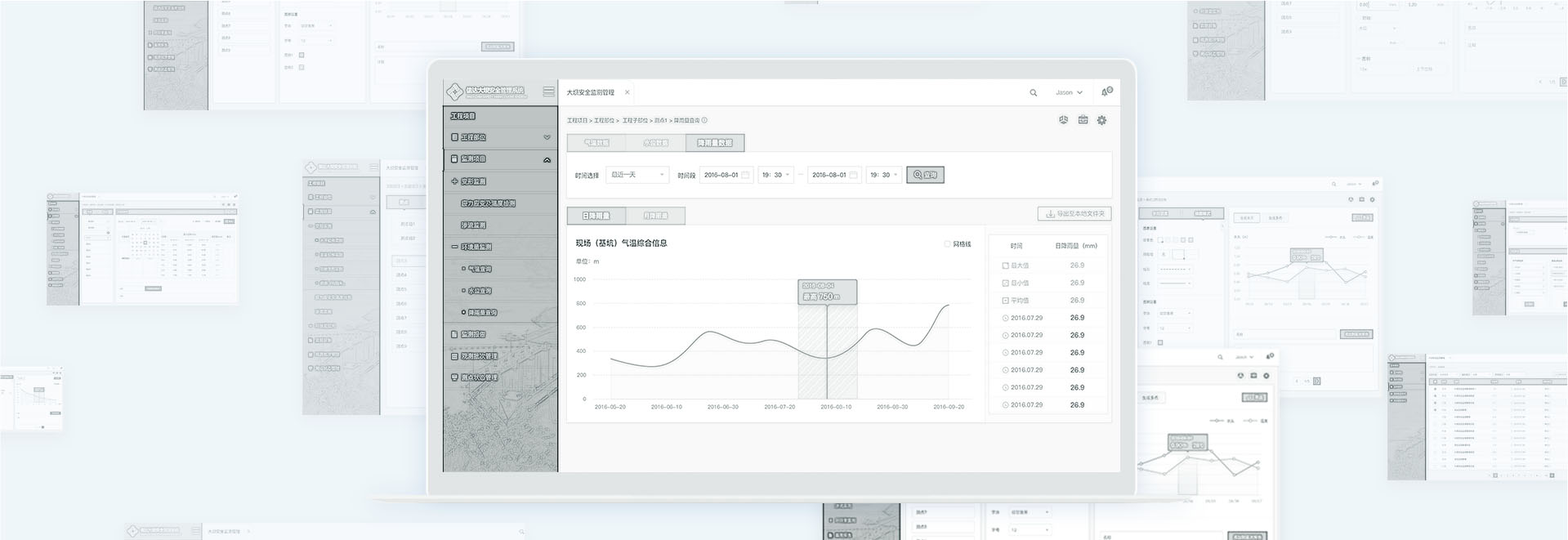This screenshot has height=540, width=1568.
Task: Click the search magnifier icon in top bar
Action: click(1033, 93)
